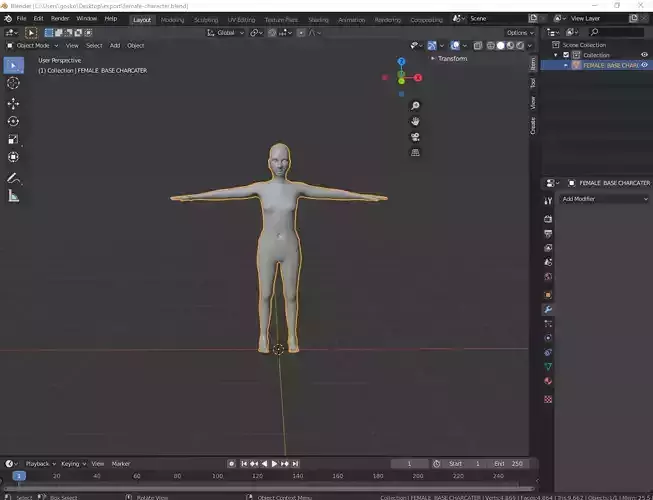Jump to the timeline end frame
This screenshot has height=500, width=653.
(295, 464)
